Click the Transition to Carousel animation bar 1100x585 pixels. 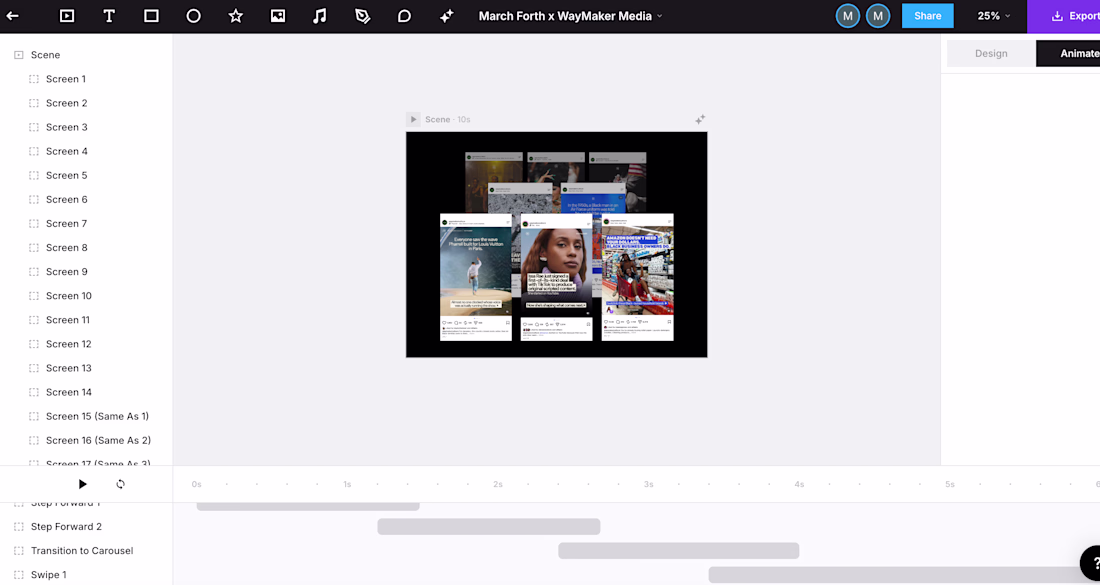[678, 551]
